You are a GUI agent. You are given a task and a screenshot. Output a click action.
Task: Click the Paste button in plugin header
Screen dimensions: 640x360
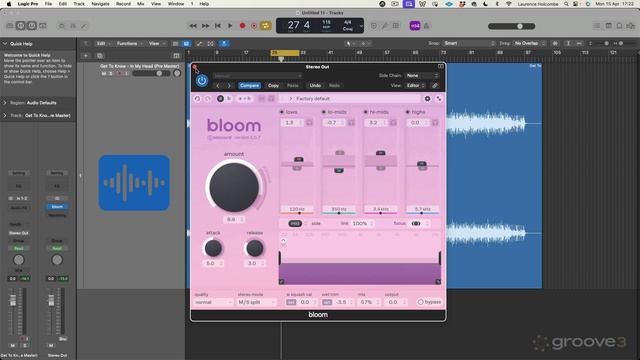coord(293,86)
